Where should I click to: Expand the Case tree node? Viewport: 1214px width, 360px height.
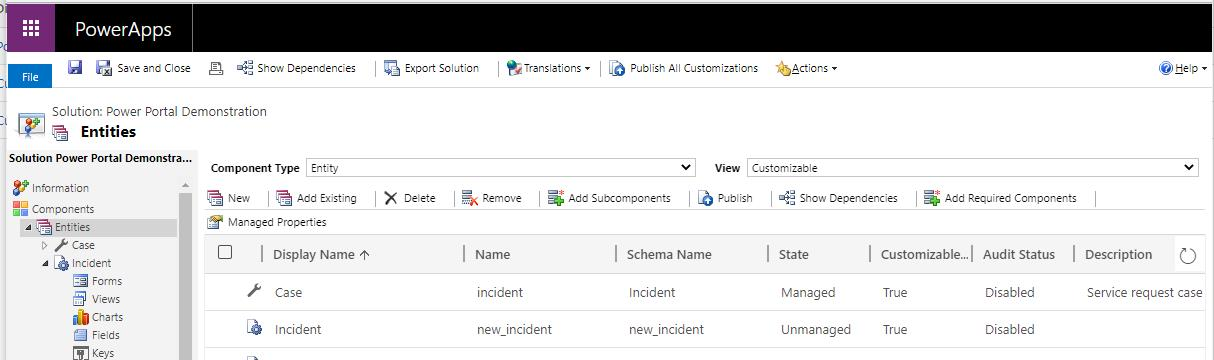point(44,245)
